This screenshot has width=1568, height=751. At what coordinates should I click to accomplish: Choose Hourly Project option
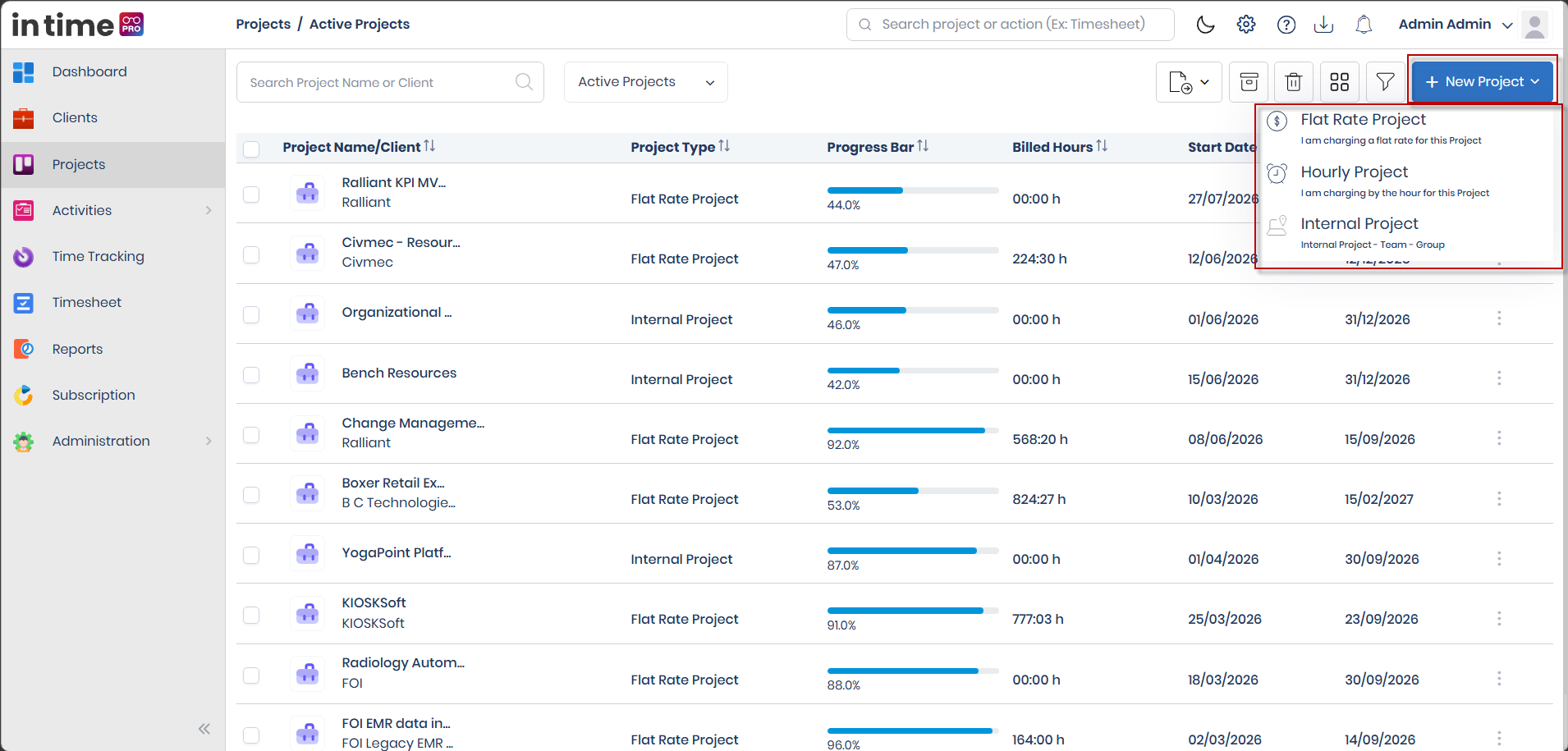tap(1408, 181)
